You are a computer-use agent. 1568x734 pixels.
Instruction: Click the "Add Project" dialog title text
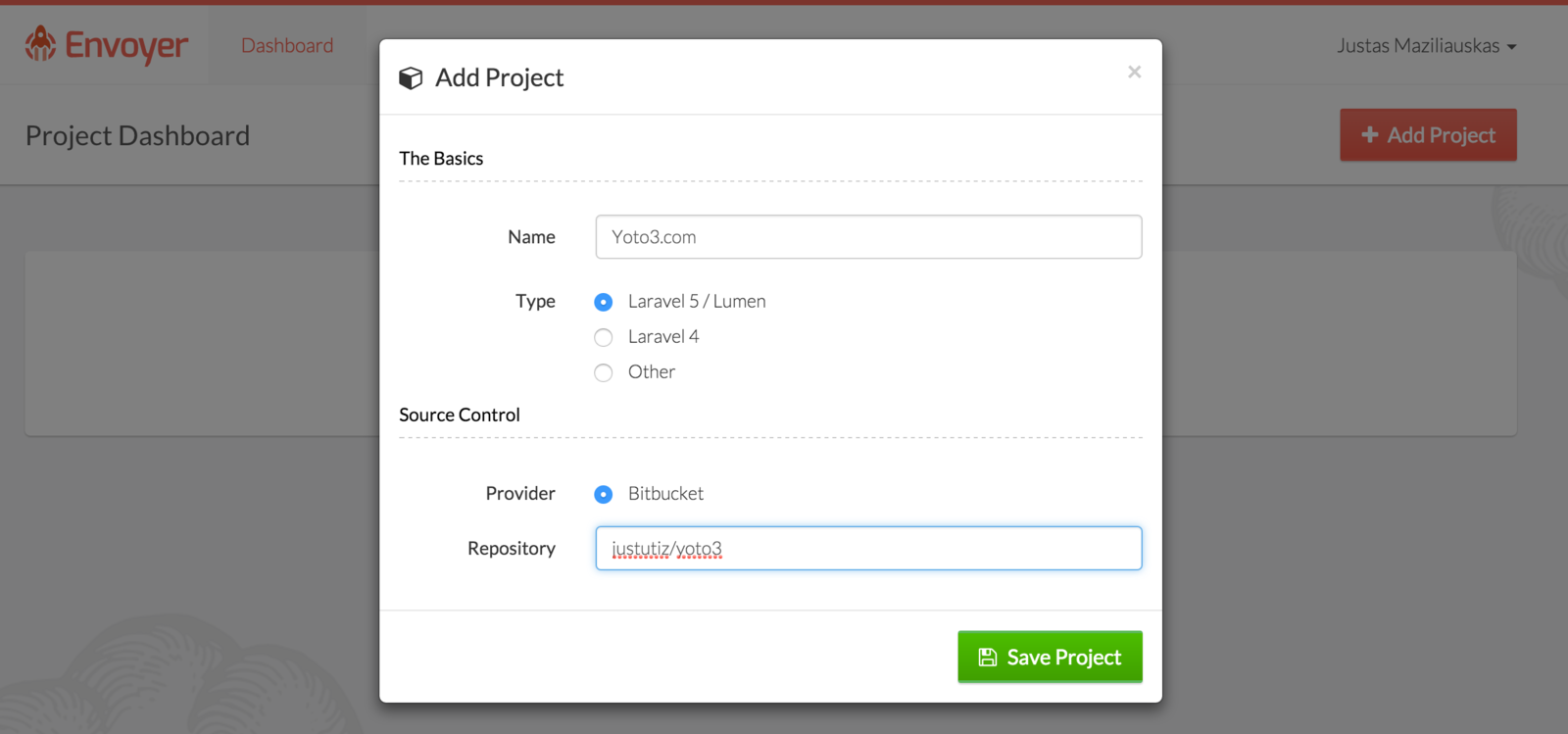[x=500, y=77]
